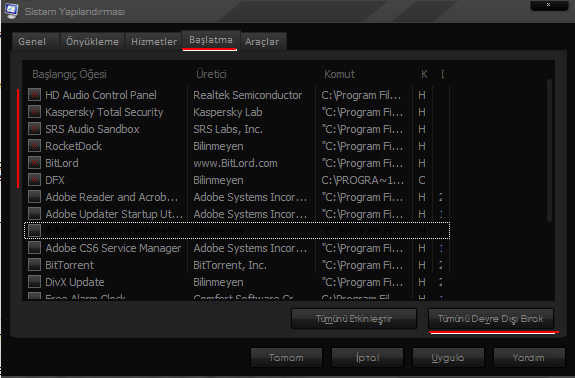Open help via Yardım button
Viewport: 575px width, 378px height.
(x=529, y=357)
